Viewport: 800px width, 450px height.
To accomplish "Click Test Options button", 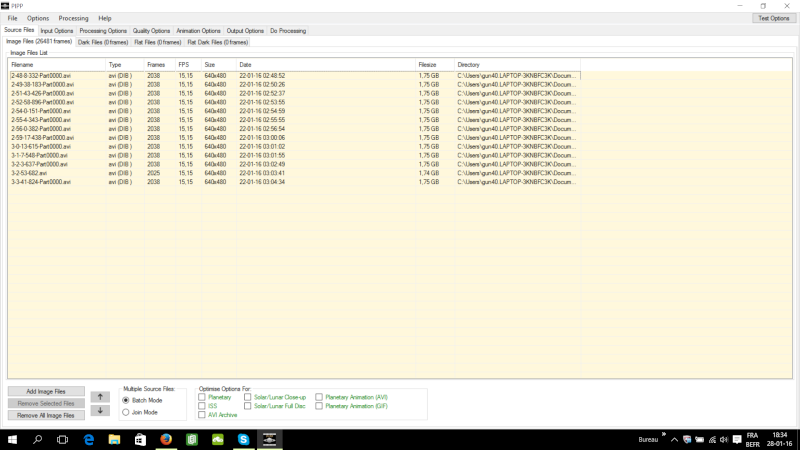I will point(773,18).
